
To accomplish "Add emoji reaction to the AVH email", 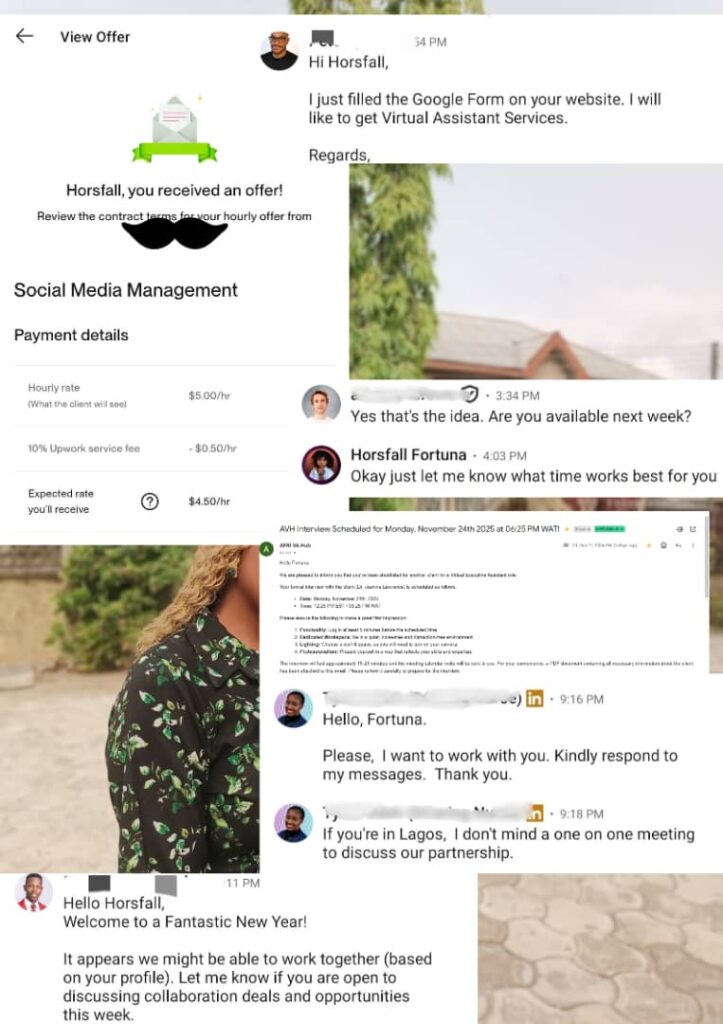I will [x=664, y=545].
